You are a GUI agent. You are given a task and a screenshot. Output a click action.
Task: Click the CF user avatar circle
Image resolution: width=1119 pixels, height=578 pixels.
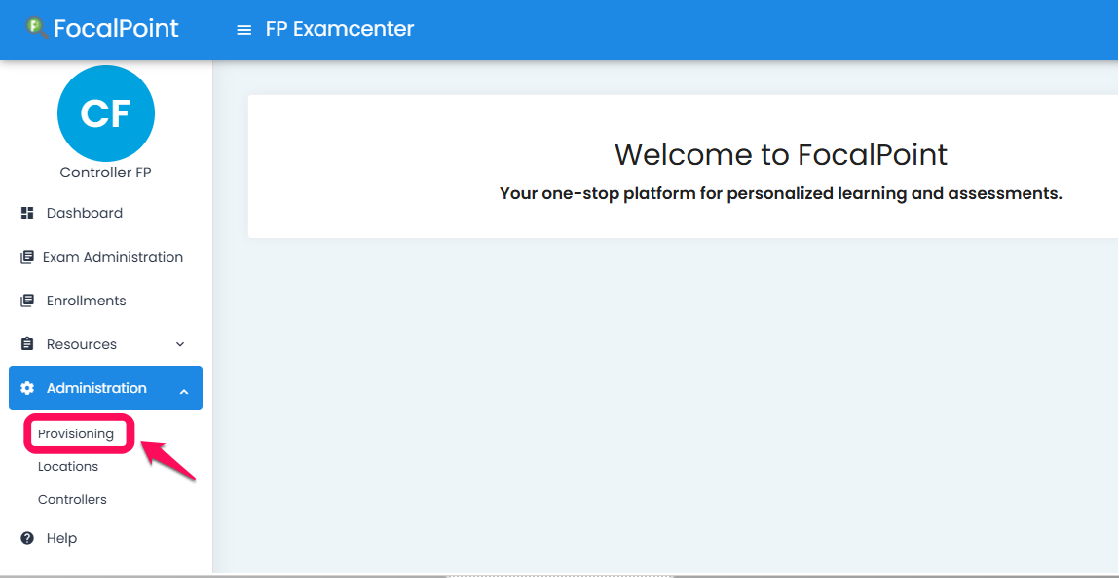106,113
